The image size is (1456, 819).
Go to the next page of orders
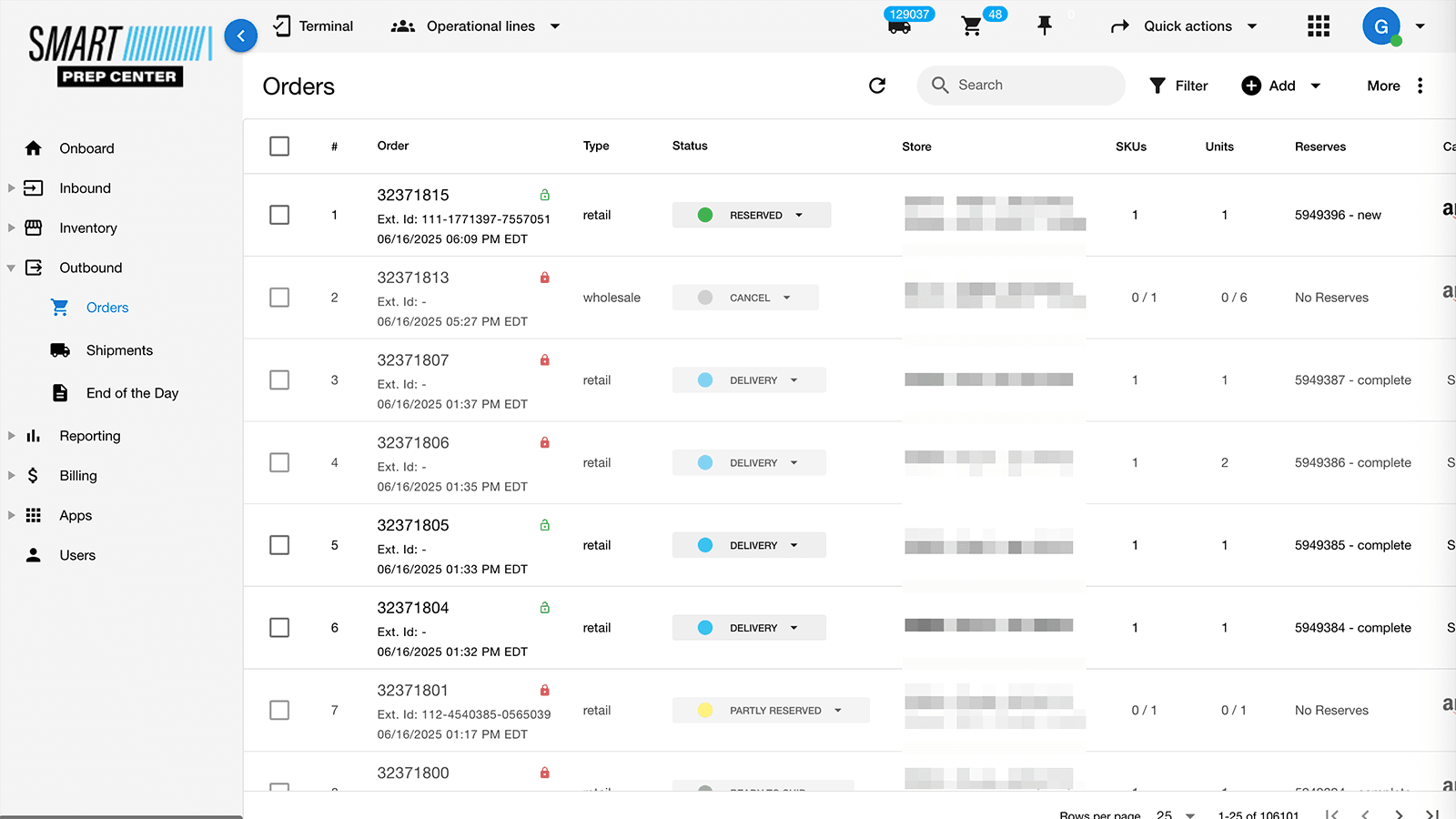click(1397, 814)
